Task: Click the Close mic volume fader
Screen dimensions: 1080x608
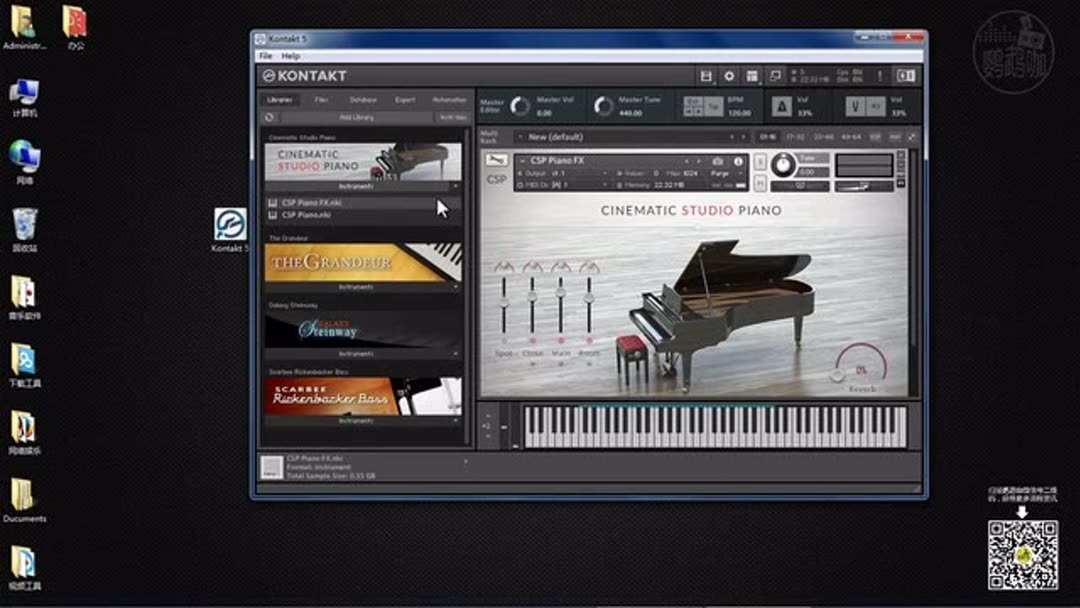Action: click(x=533, y=297)
